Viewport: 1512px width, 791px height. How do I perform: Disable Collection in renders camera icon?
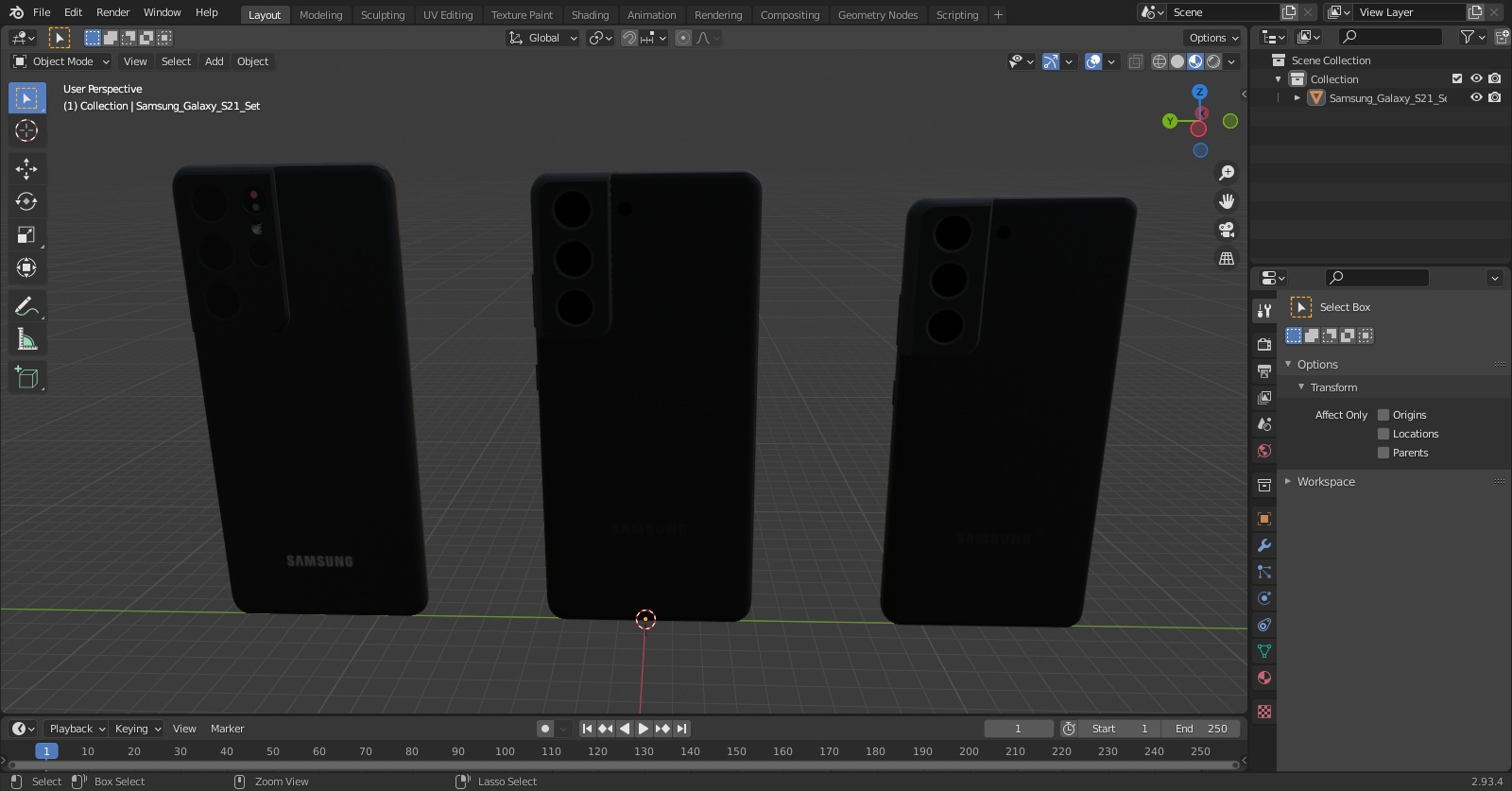(1495, 78)
